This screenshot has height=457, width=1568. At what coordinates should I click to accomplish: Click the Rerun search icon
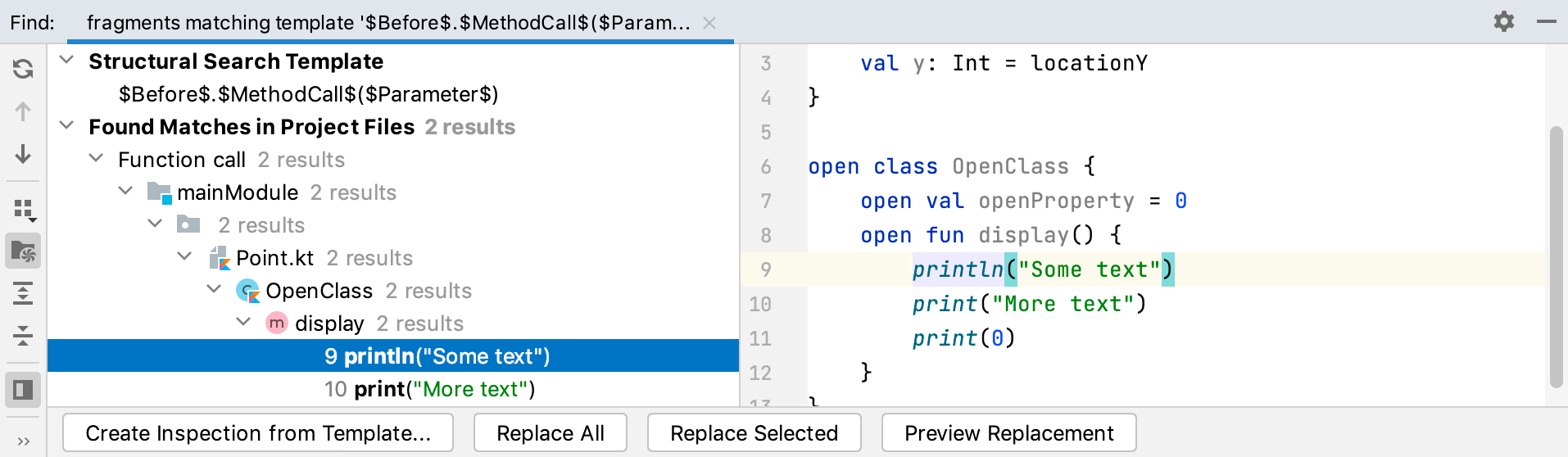click(x=23, y=69)
